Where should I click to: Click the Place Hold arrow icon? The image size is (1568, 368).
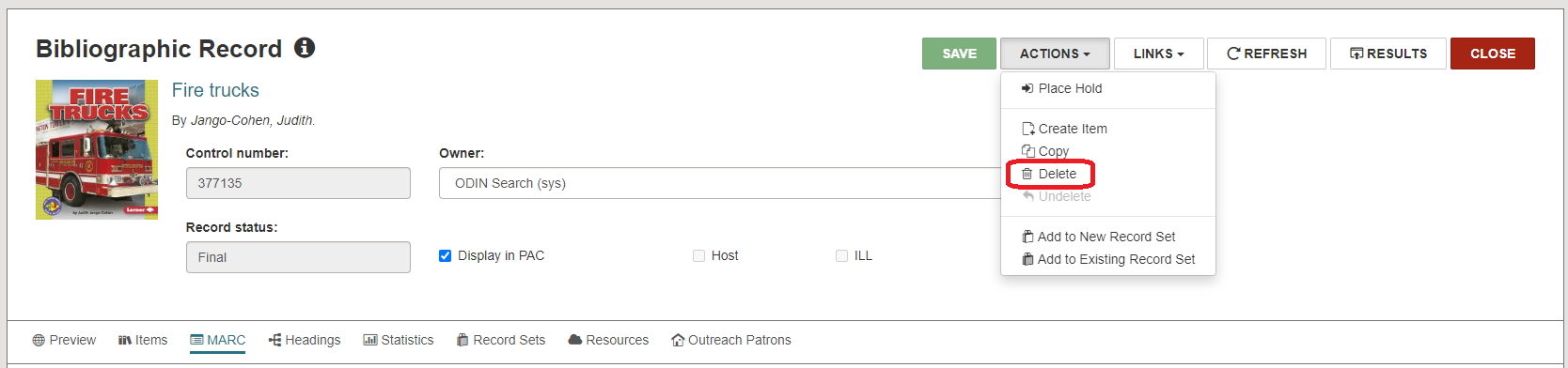click(1027, 88)
